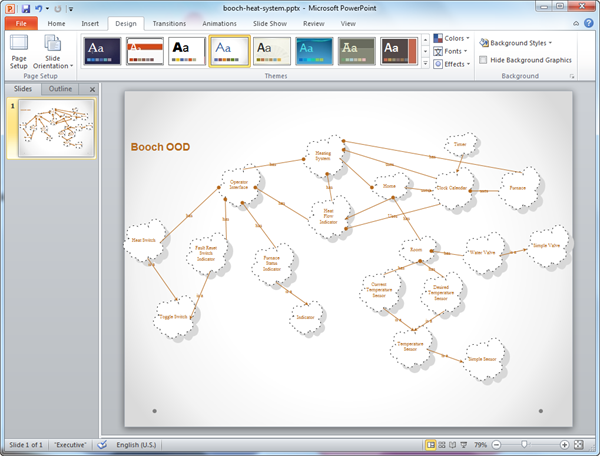This screenshot has height=456, width=600.
Task: Apply the dark navy theme thumbnail
Action: click(102, 51)
